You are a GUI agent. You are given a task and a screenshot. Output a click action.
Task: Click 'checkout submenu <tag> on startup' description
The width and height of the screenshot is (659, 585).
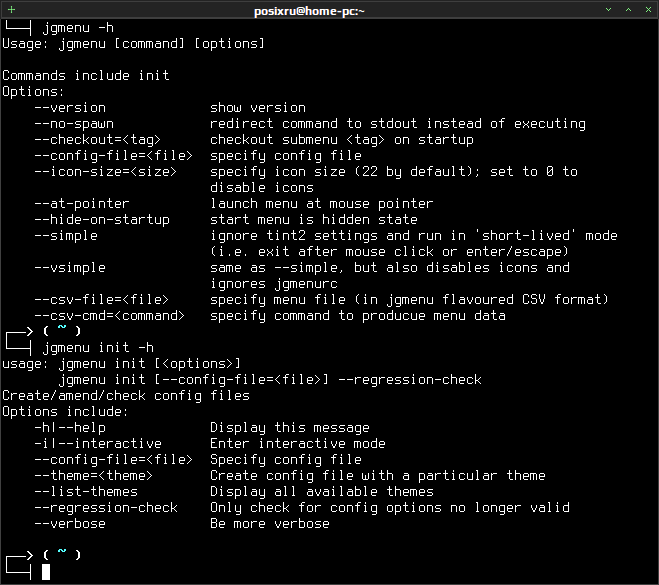(342, 140)
